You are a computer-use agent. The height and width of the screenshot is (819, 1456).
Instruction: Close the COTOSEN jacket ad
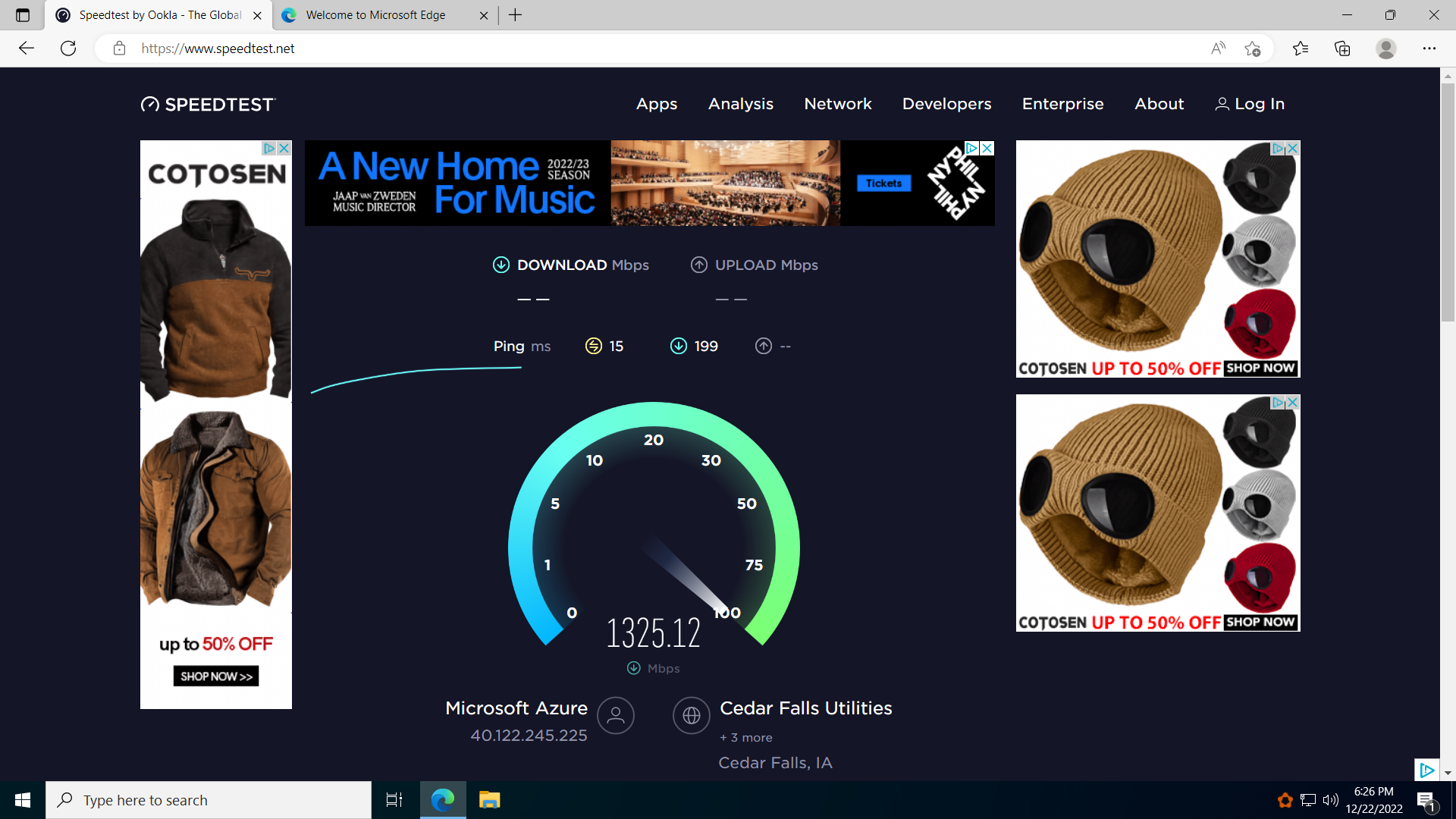[284, 148]
